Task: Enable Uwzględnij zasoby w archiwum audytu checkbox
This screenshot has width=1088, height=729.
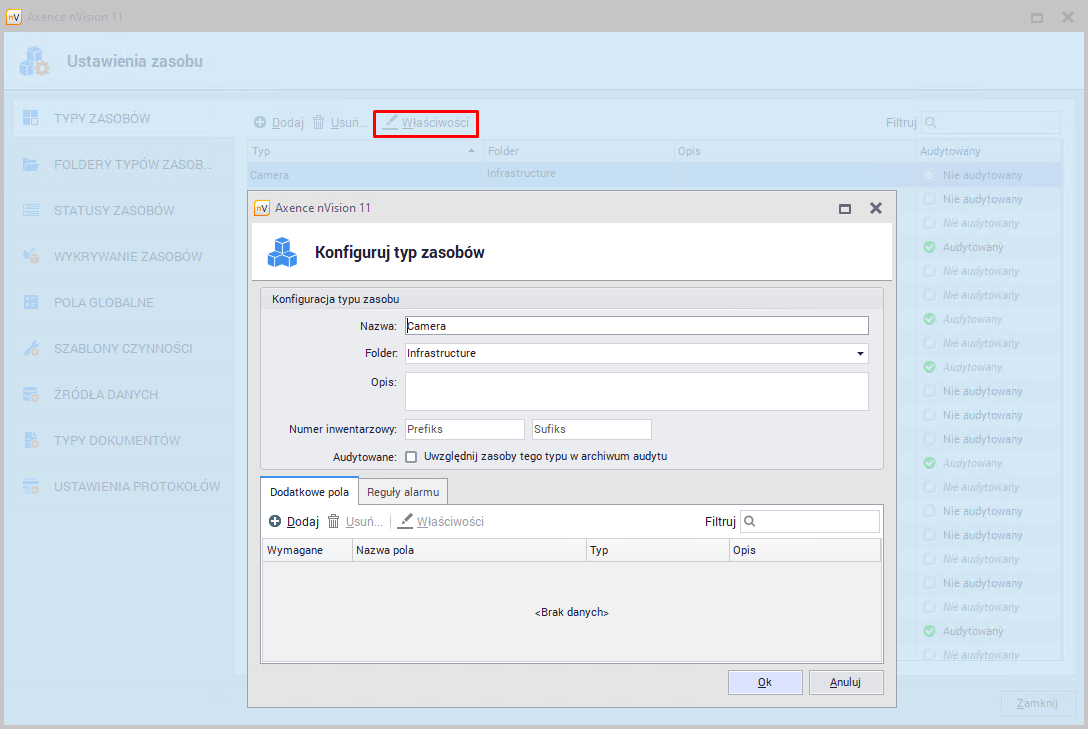Action: point(411,457)
